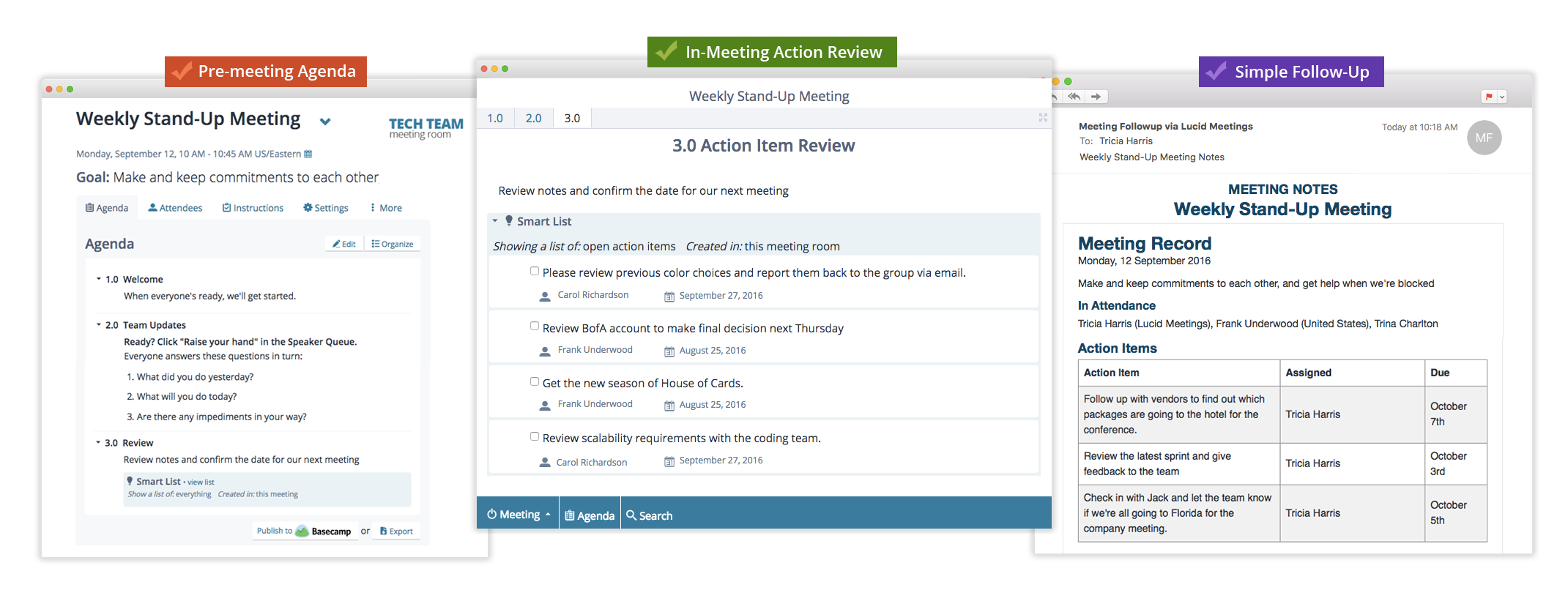This screenshot has width=1568, height=604.
Task: Click the red flag button in mail window
Action: pos(1489,97)
